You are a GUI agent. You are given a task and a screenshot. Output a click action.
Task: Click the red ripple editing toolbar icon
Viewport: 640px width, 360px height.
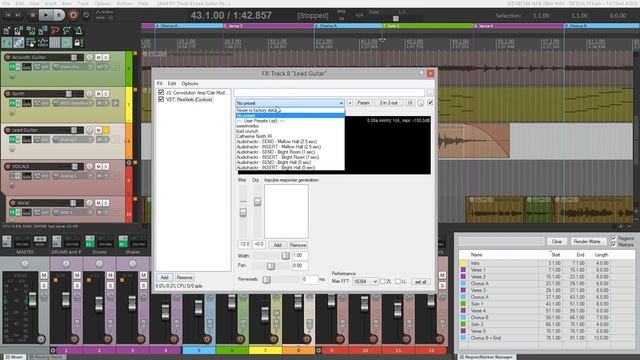click(x=55, y=31)
